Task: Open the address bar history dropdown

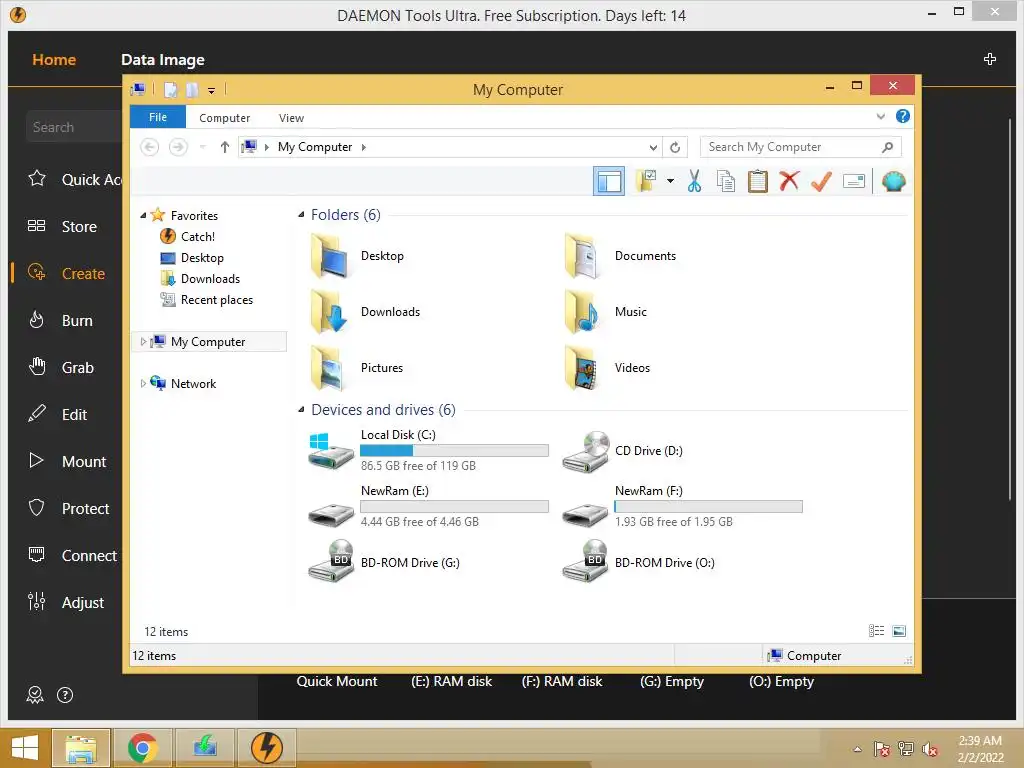Action: pos(652,148)
